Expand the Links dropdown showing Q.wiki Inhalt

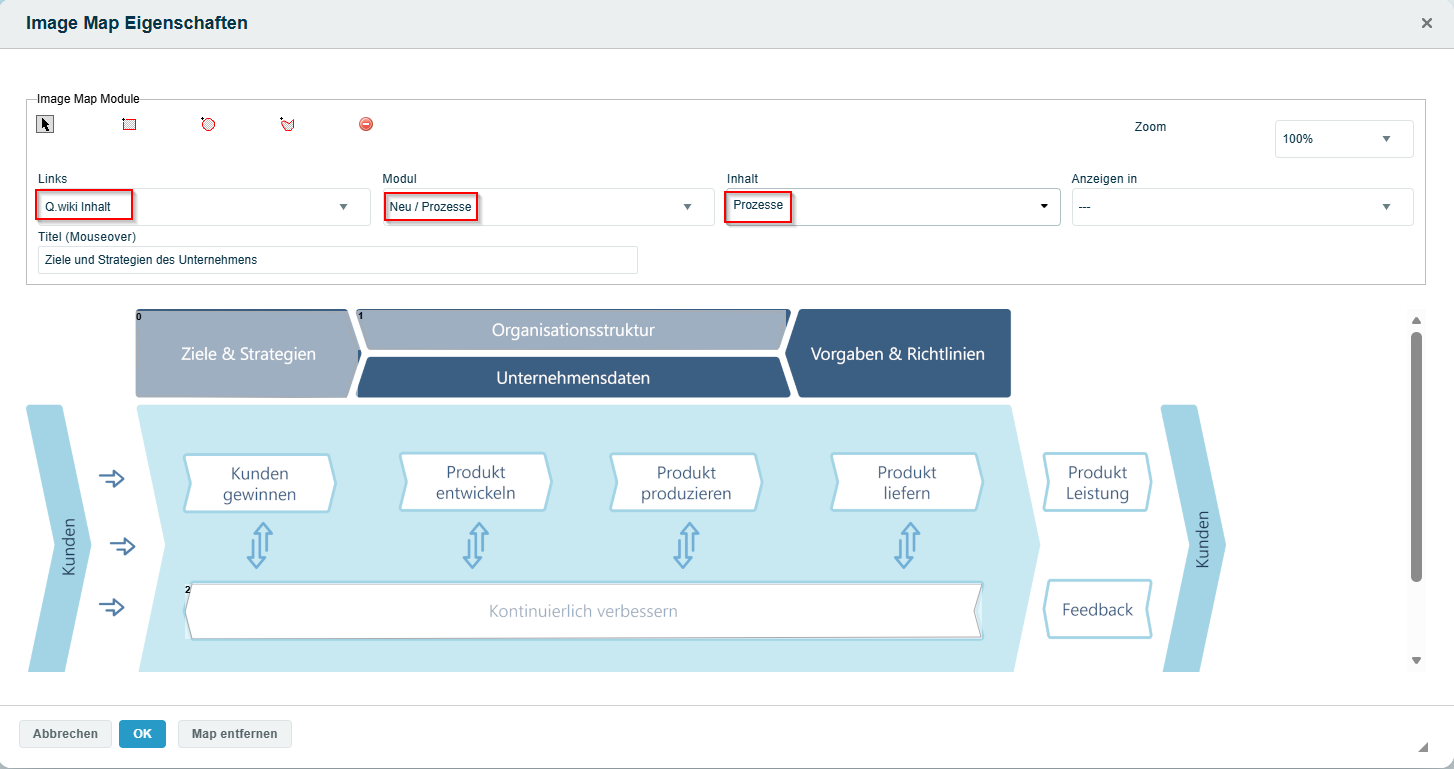[x=204, y=207]
